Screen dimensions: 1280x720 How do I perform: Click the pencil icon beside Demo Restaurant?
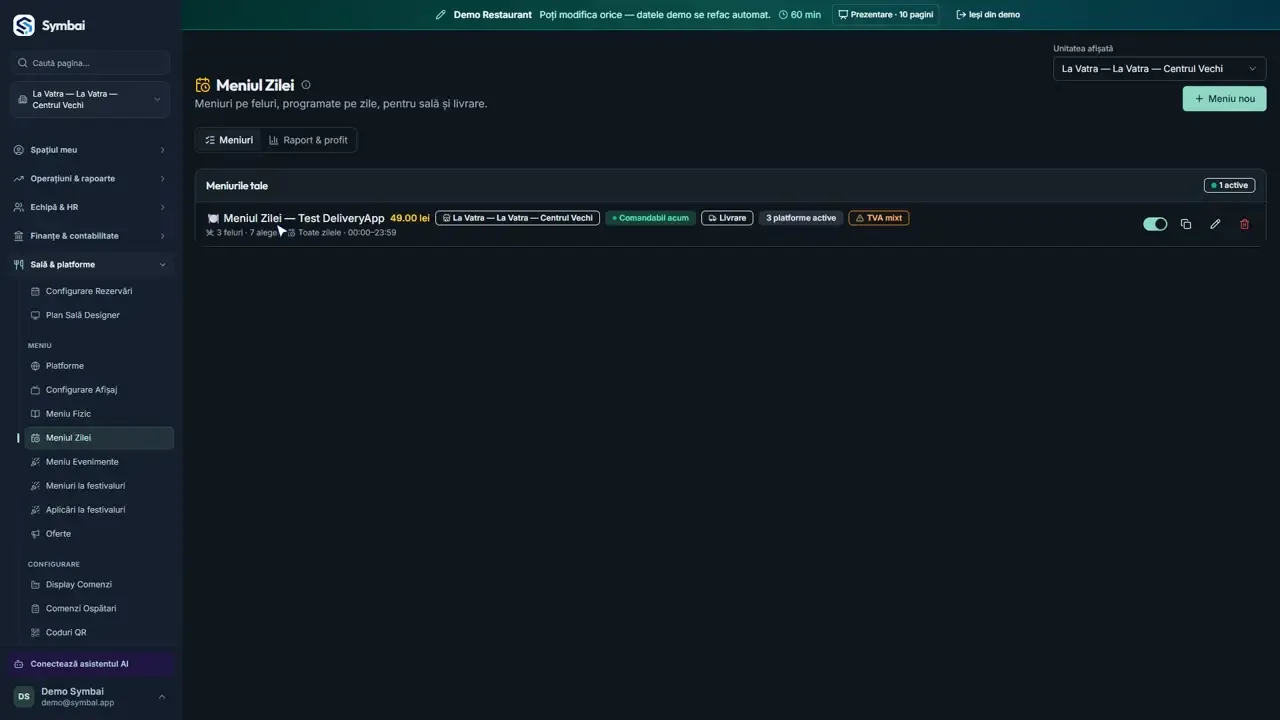(x=440, y=15)
